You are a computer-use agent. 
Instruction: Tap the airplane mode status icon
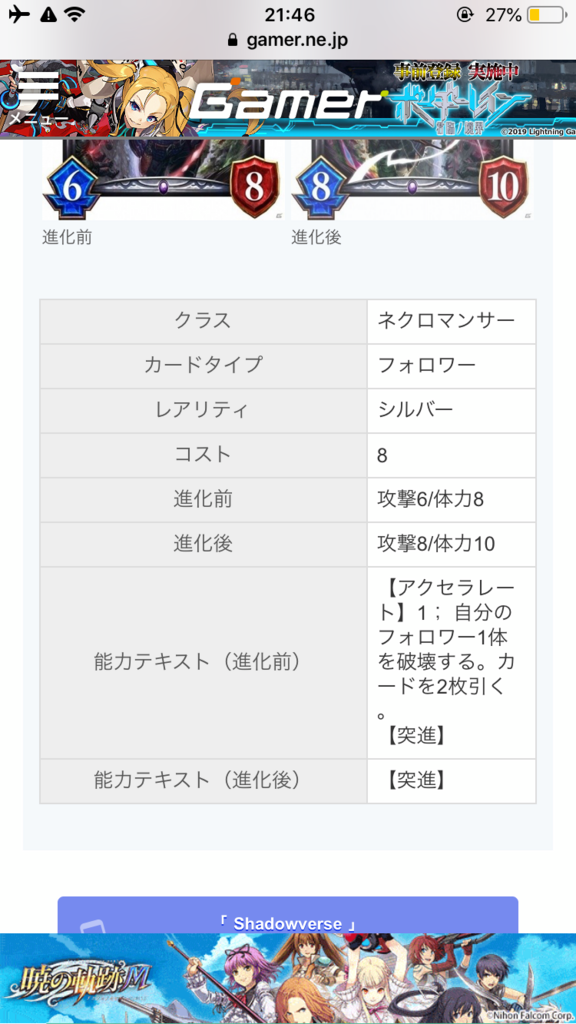[x=19, y=14]
